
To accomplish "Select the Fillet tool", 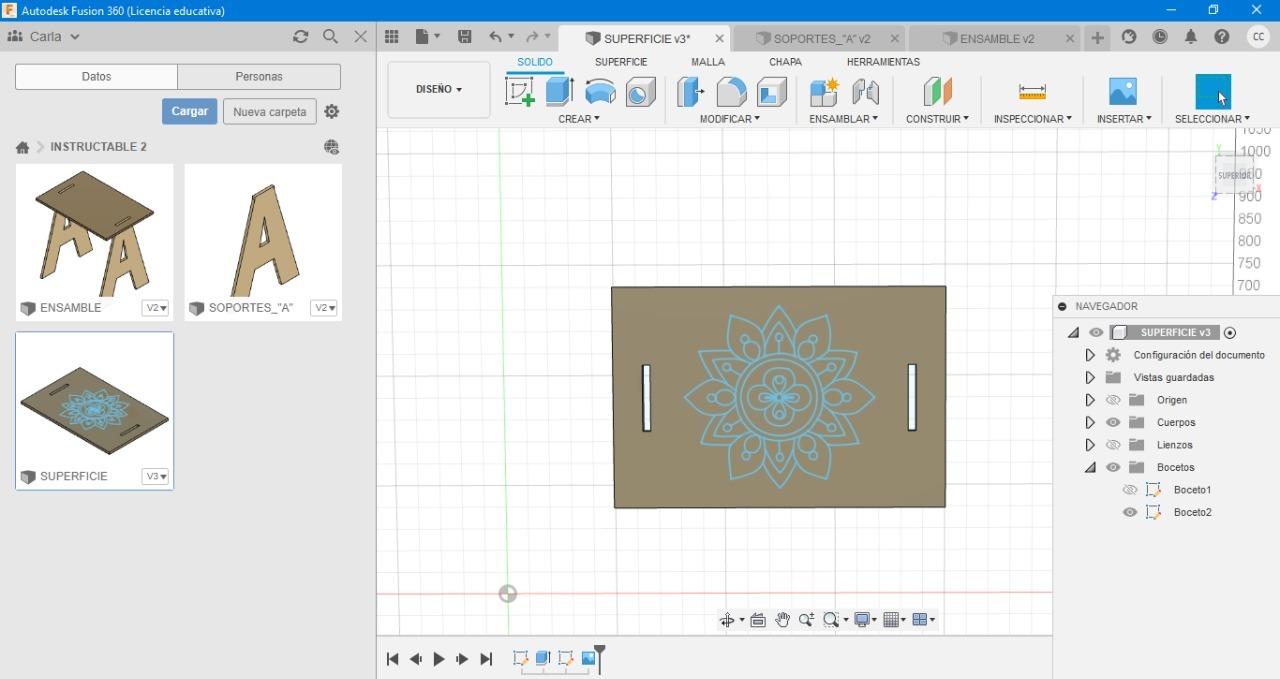I will click(731, 92).
